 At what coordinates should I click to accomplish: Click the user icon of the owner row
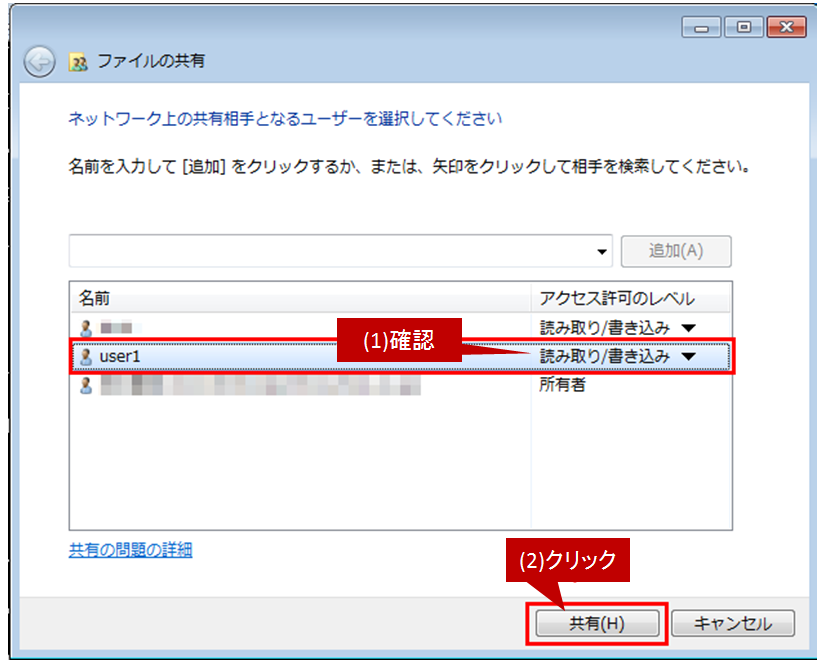point(86,386)
